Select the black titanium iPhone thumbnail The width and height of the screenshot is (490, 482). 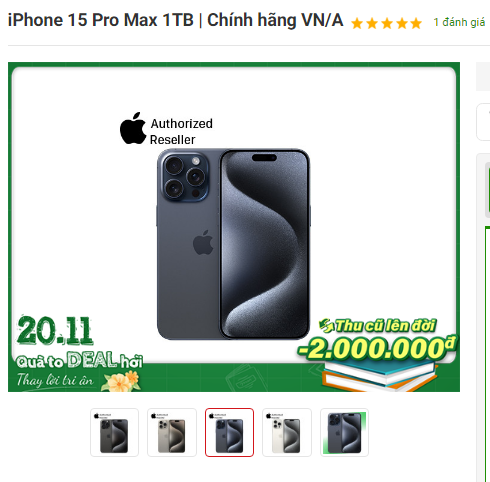pos(114,432)
